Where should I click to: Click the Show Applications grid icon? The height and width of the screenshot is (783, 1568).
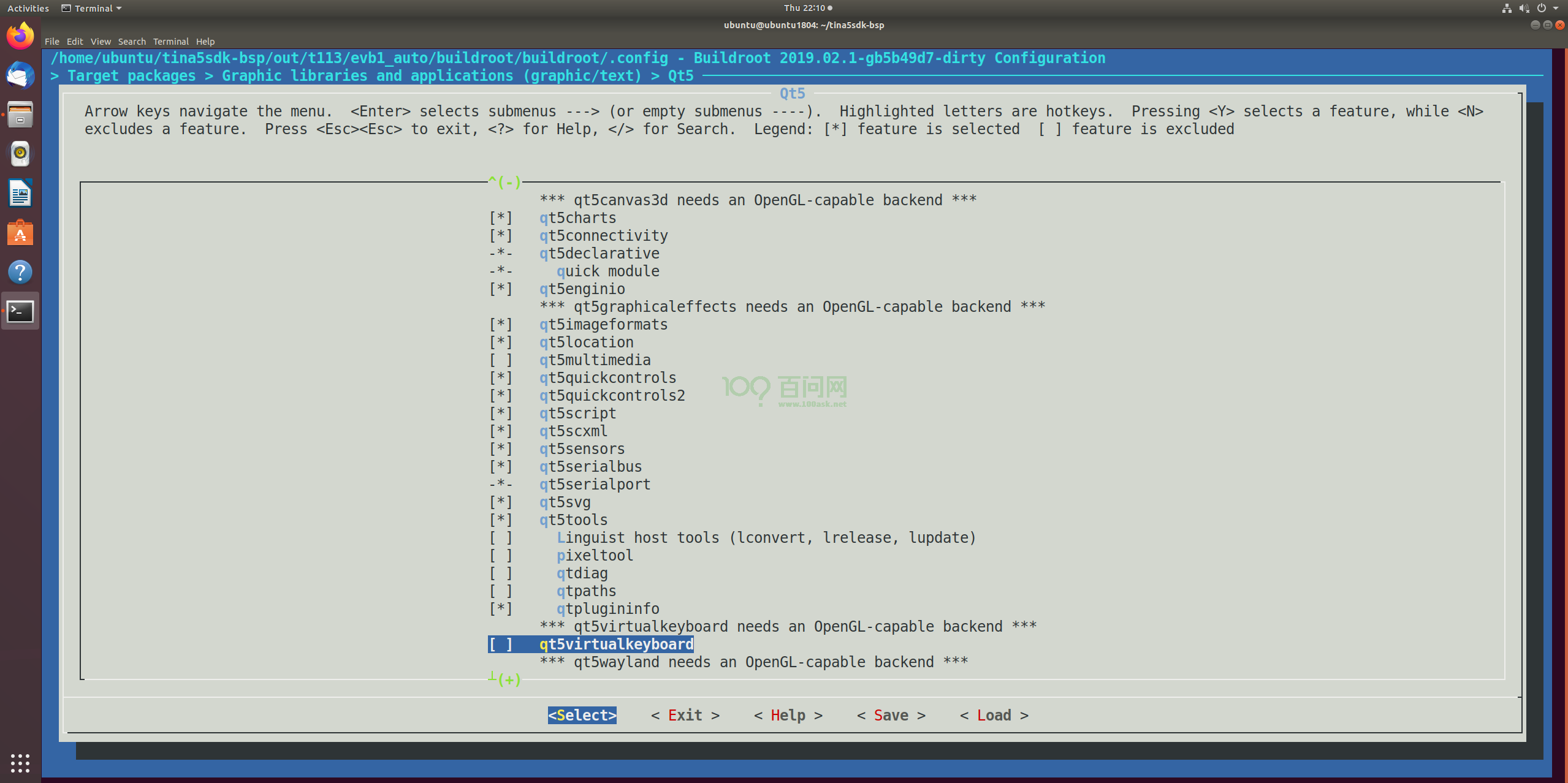20,763
